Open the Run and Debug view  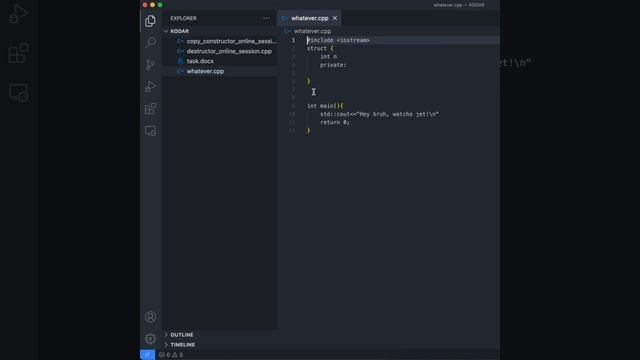coord(150,87)
